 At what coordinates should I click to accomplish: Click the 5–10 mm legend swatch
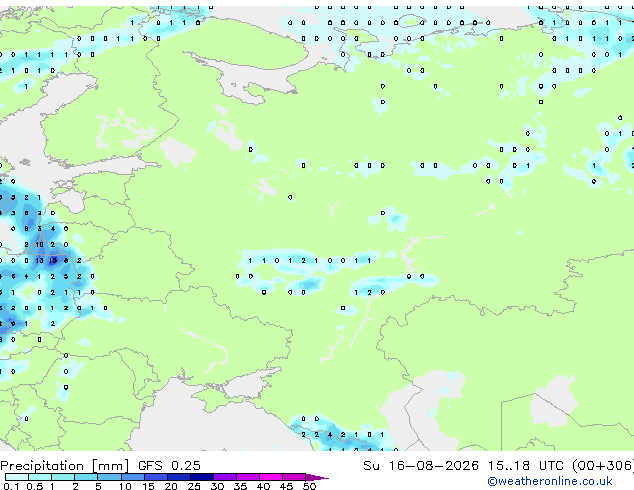pos(109,477)
